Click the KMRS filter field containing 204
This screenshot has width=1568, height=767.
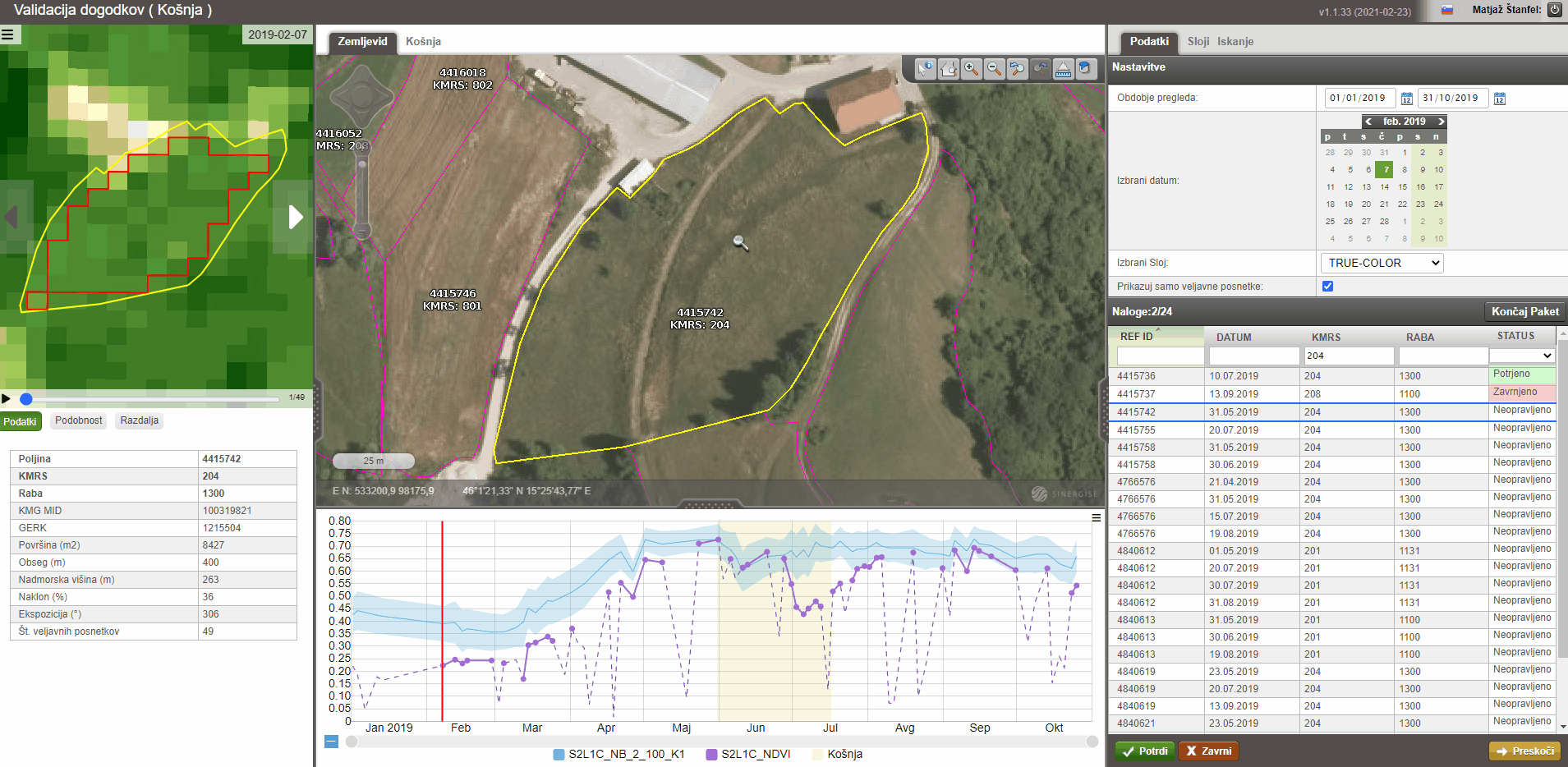pos(1349,356)
